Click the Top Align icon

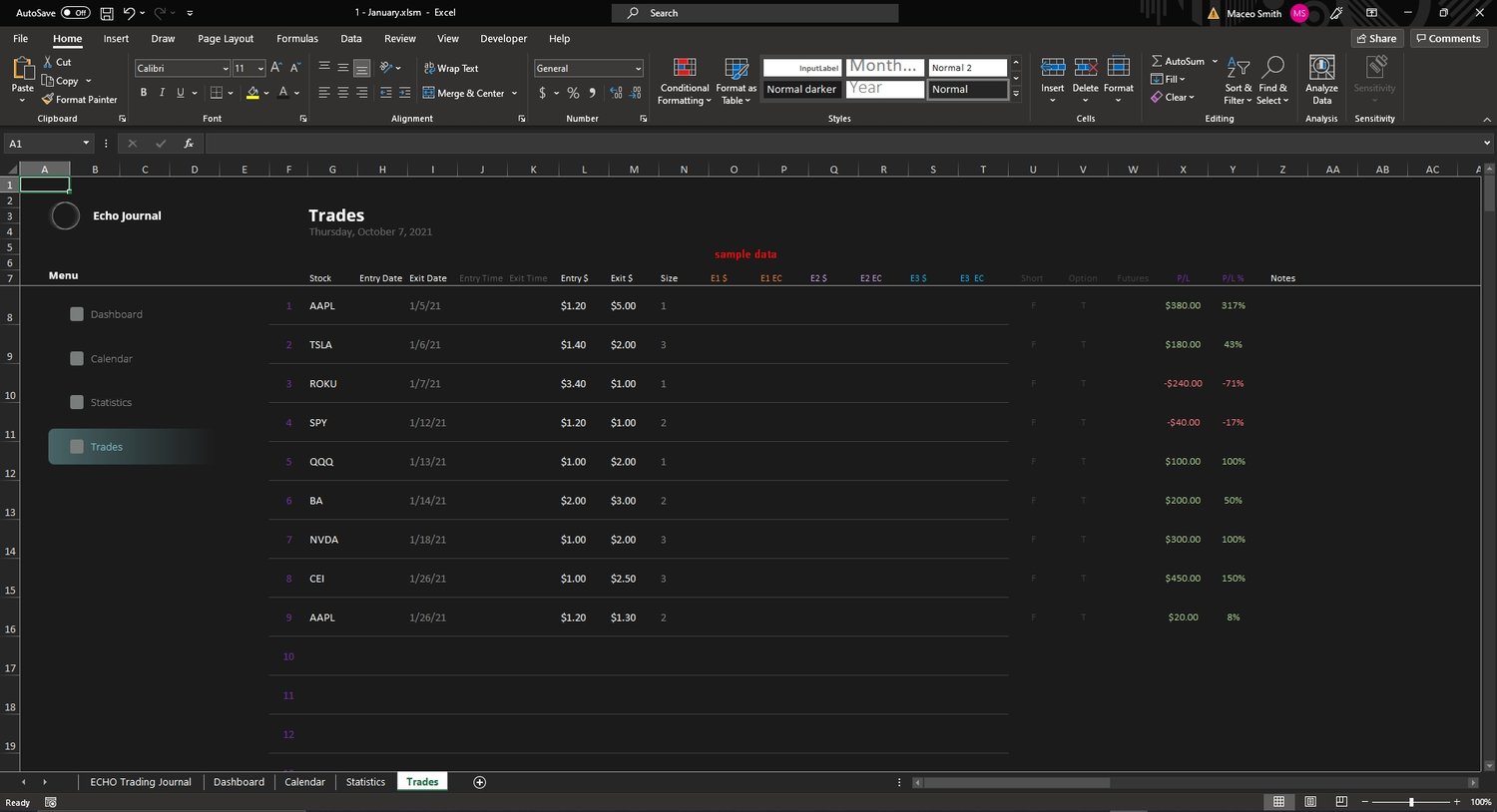tap(324, 68)
